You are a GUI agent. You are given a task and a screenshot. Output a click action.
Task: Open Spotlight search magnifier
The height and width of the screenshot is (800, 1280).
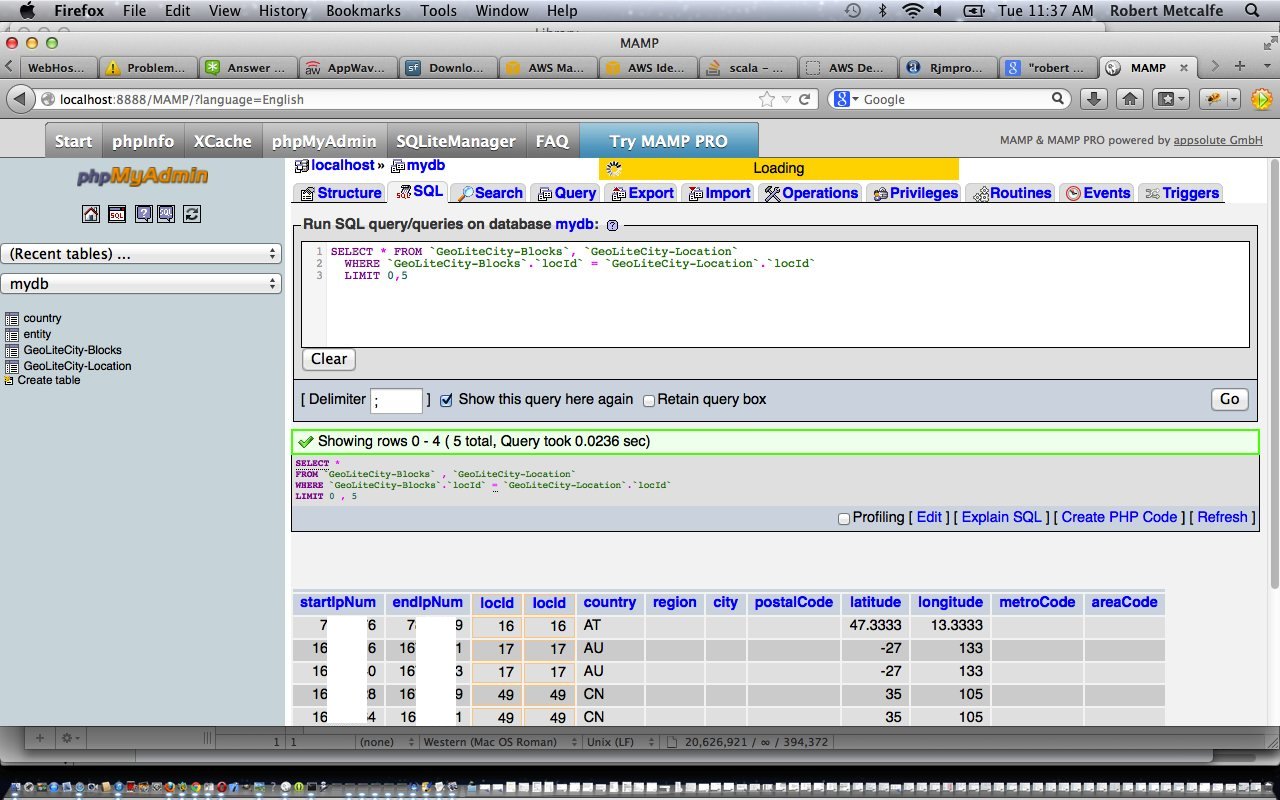1253,11
